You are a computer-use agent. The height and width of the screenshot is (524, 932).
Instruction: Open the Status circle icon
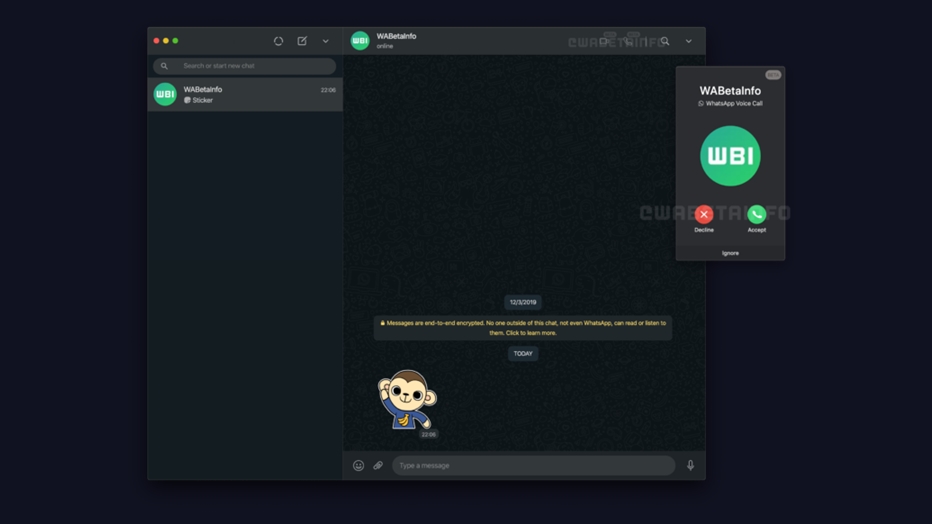tap(278, 41)
